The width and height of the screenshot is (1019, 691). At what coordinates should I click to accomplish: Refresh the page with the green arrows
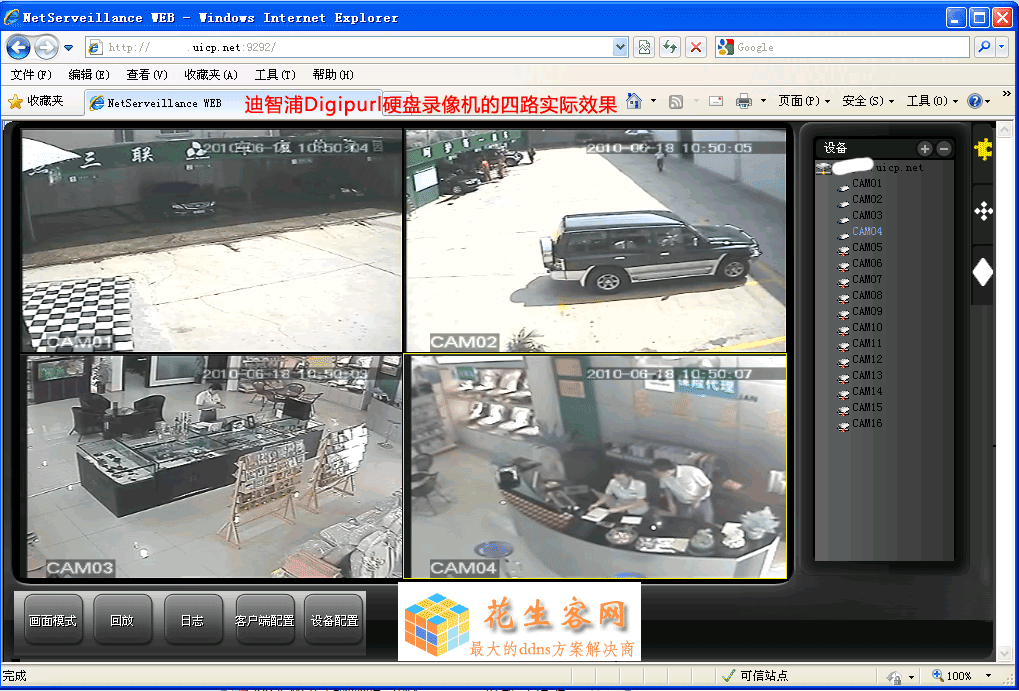coord(669,47)
